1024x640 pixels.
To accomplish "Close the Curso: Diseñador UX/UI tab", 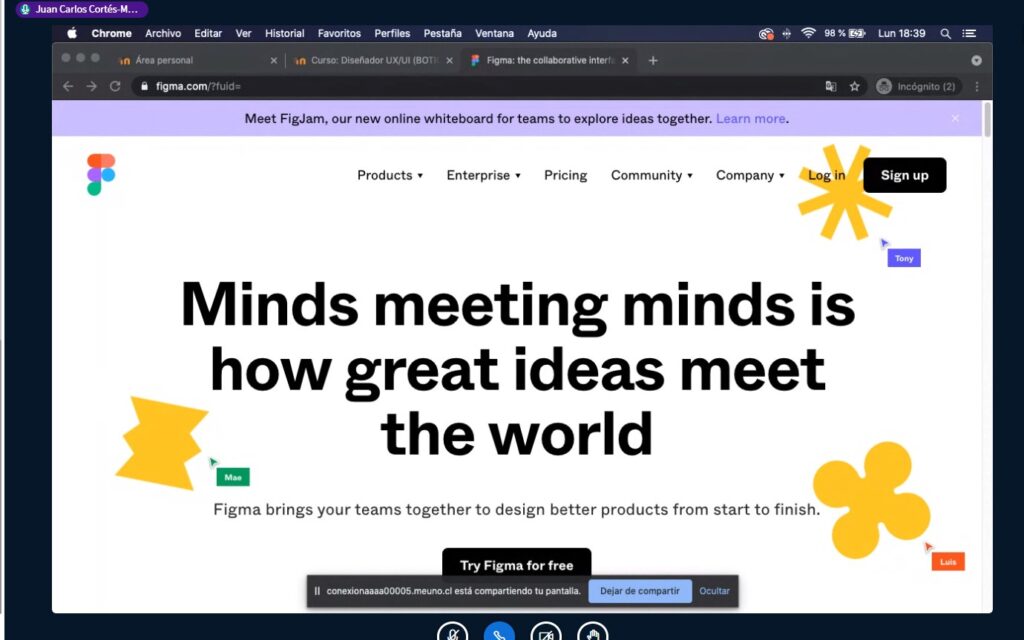I will pyautogui.click(x=449, y=60).
